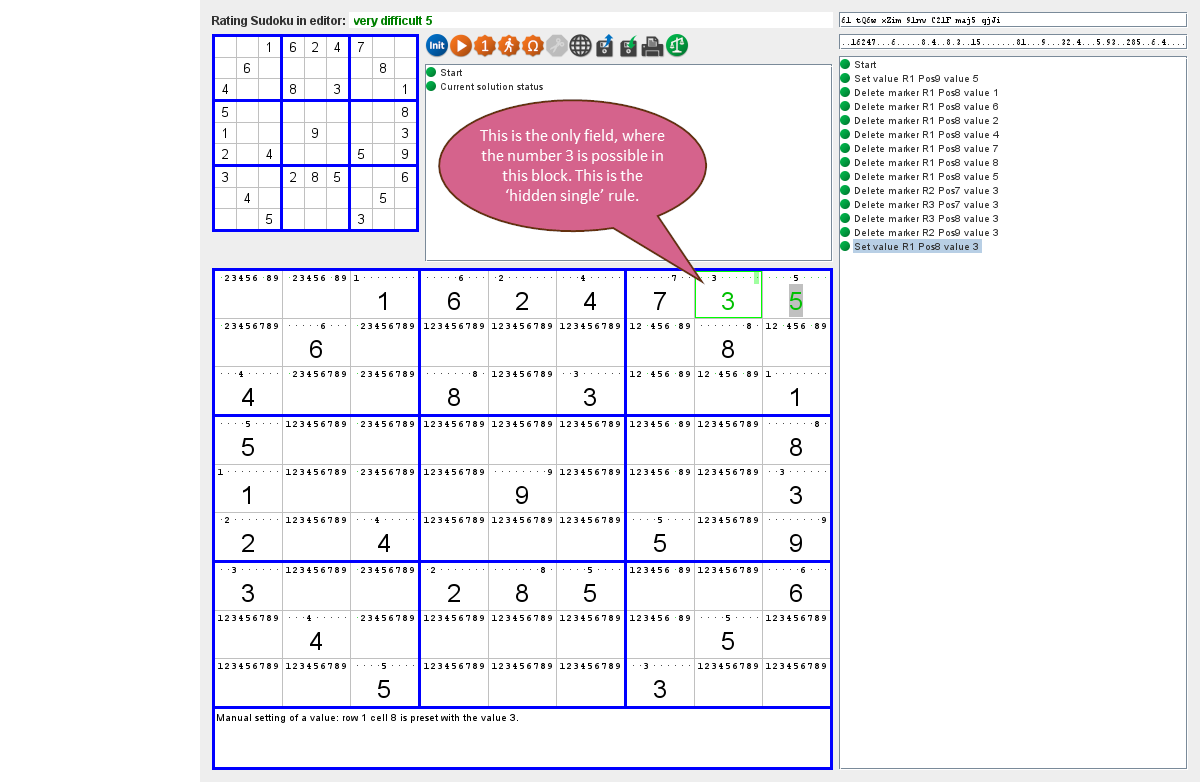Viewport: 1200px width, 782px height.
Task: Click main grid row 2 cell with 6
Action: pos(316,342)
